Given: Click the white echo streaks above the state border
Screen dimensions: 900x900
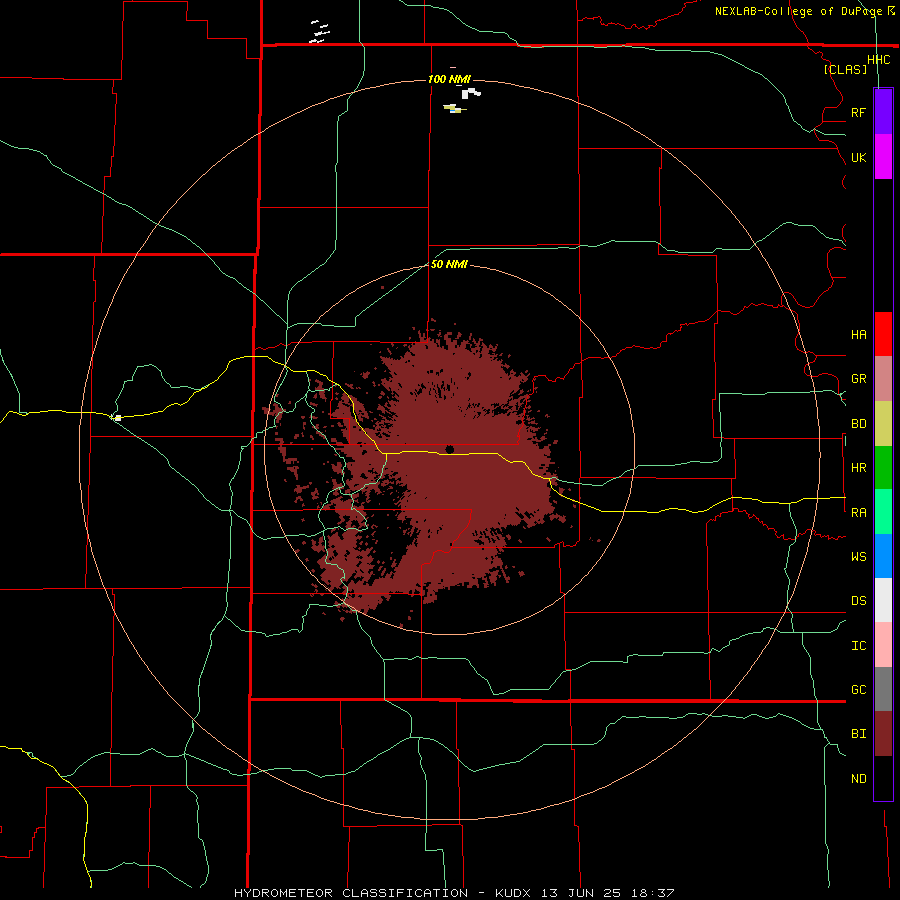Looking at the screenshot, I should (319, 32).
